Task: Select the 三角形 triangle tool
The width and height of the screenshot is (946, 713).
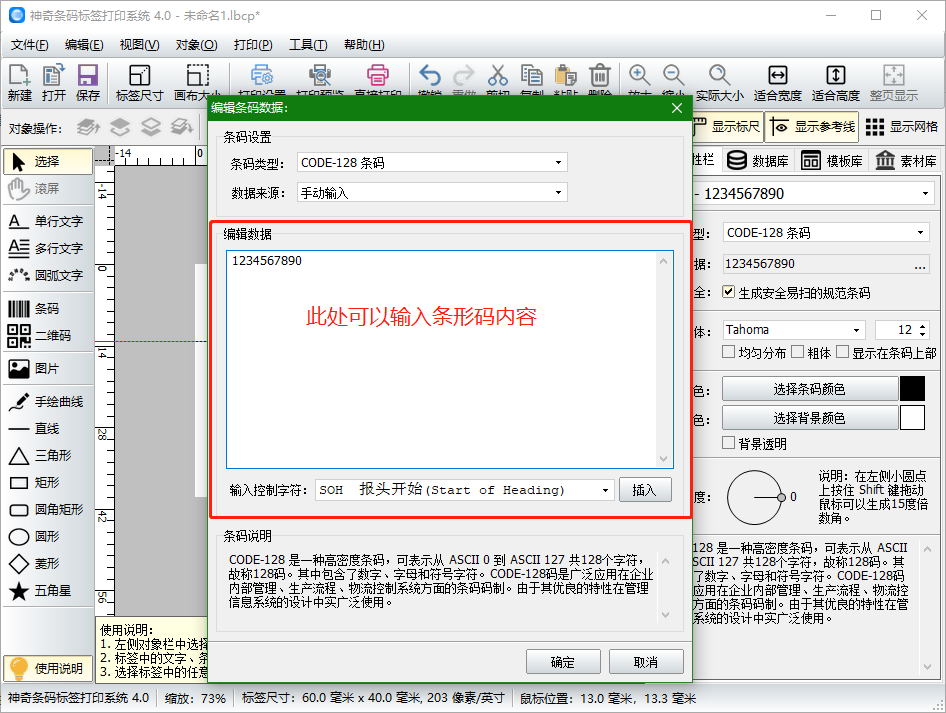Action: (x=48, y=455)
